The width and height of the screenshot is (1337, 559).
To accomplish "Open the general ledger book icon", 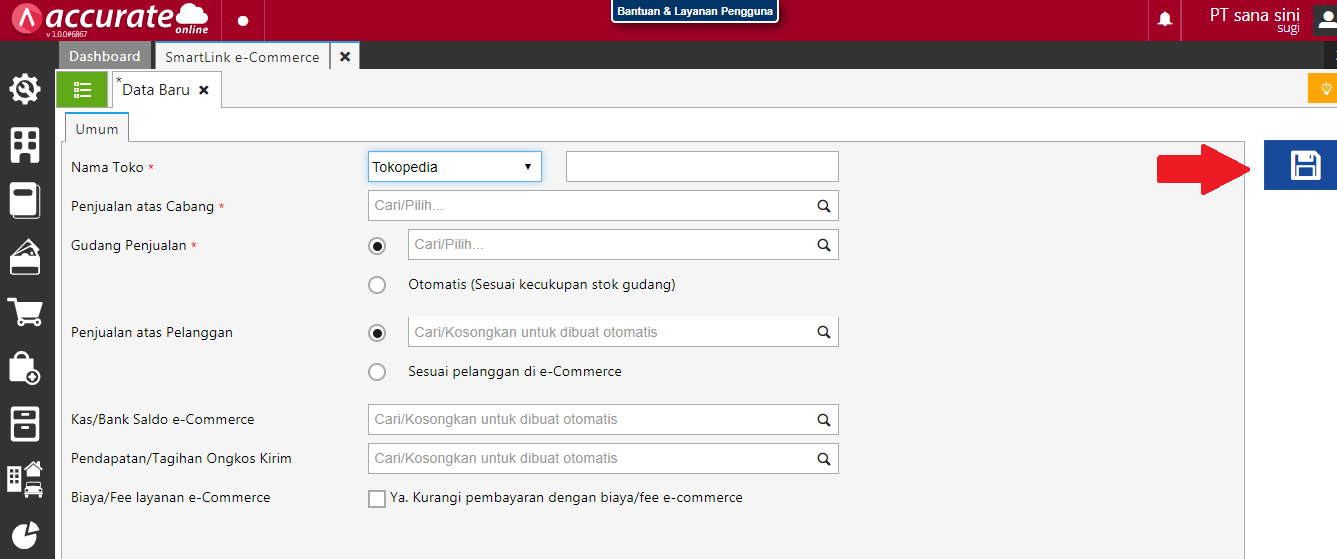I will click(25, 200).
